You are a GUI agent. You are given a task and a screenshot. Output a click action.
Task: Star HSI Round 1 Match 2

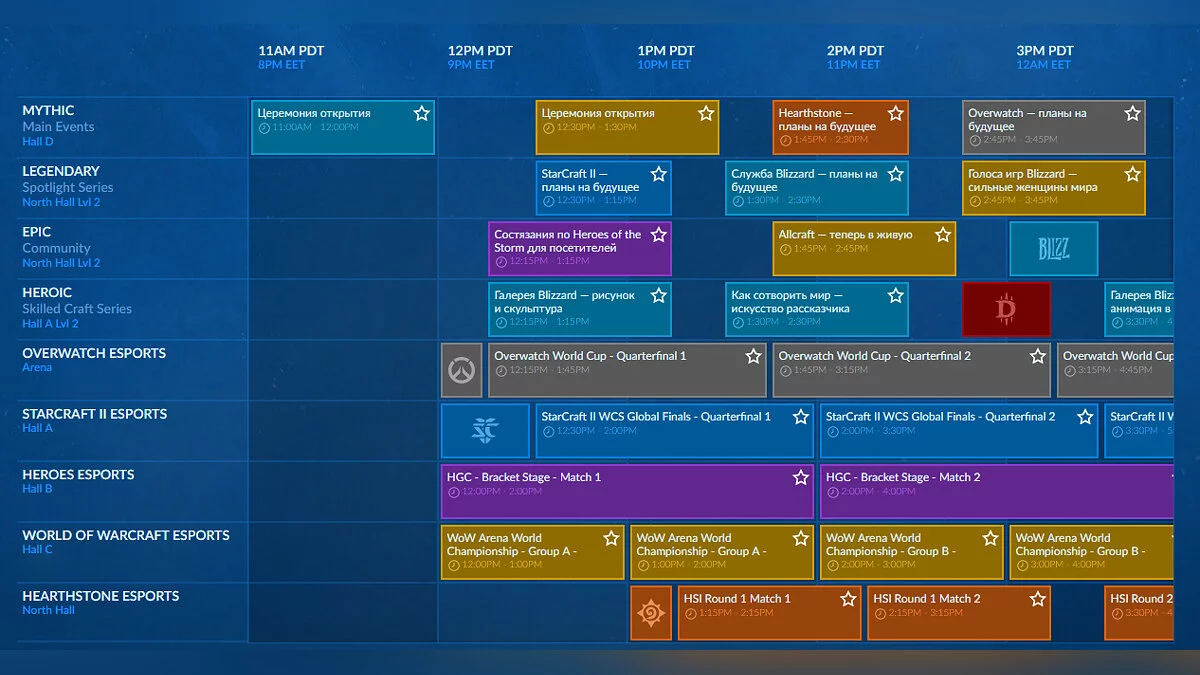point(1038,599)
